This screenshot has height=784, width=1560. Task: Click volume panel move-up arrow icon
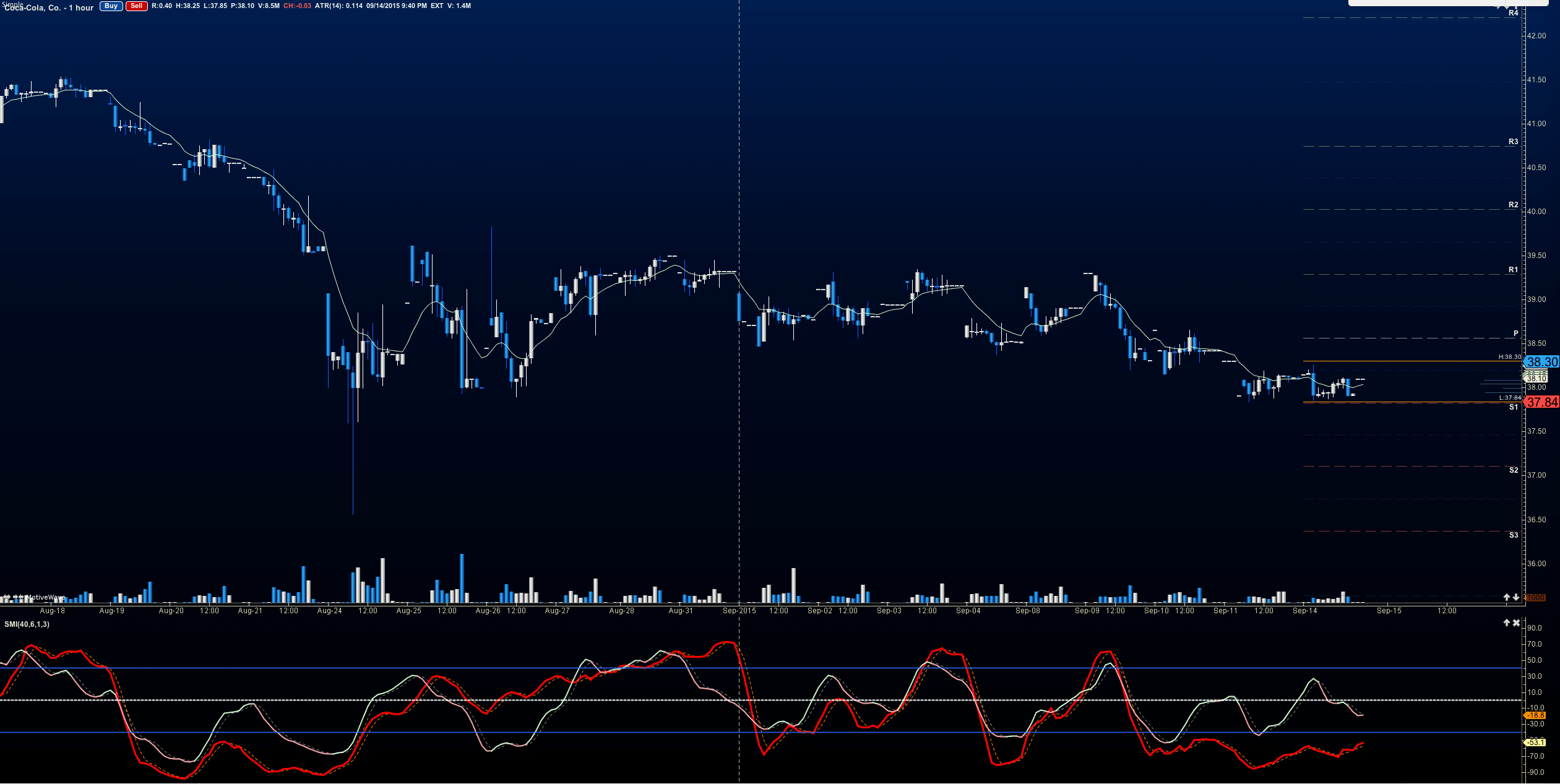coord(1507,597)
